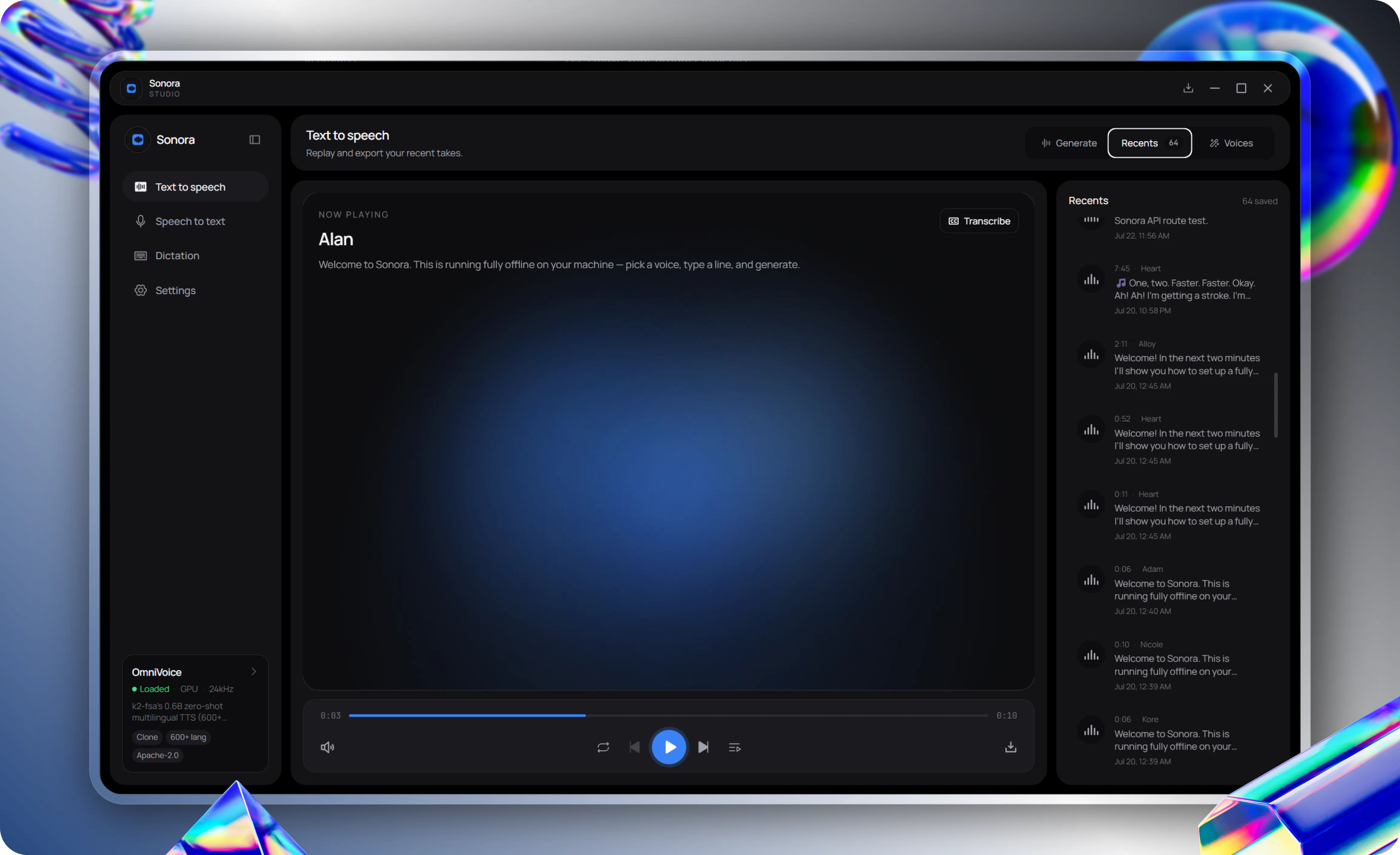
Task: Click the download icon in title bar
Action: 1187,88
